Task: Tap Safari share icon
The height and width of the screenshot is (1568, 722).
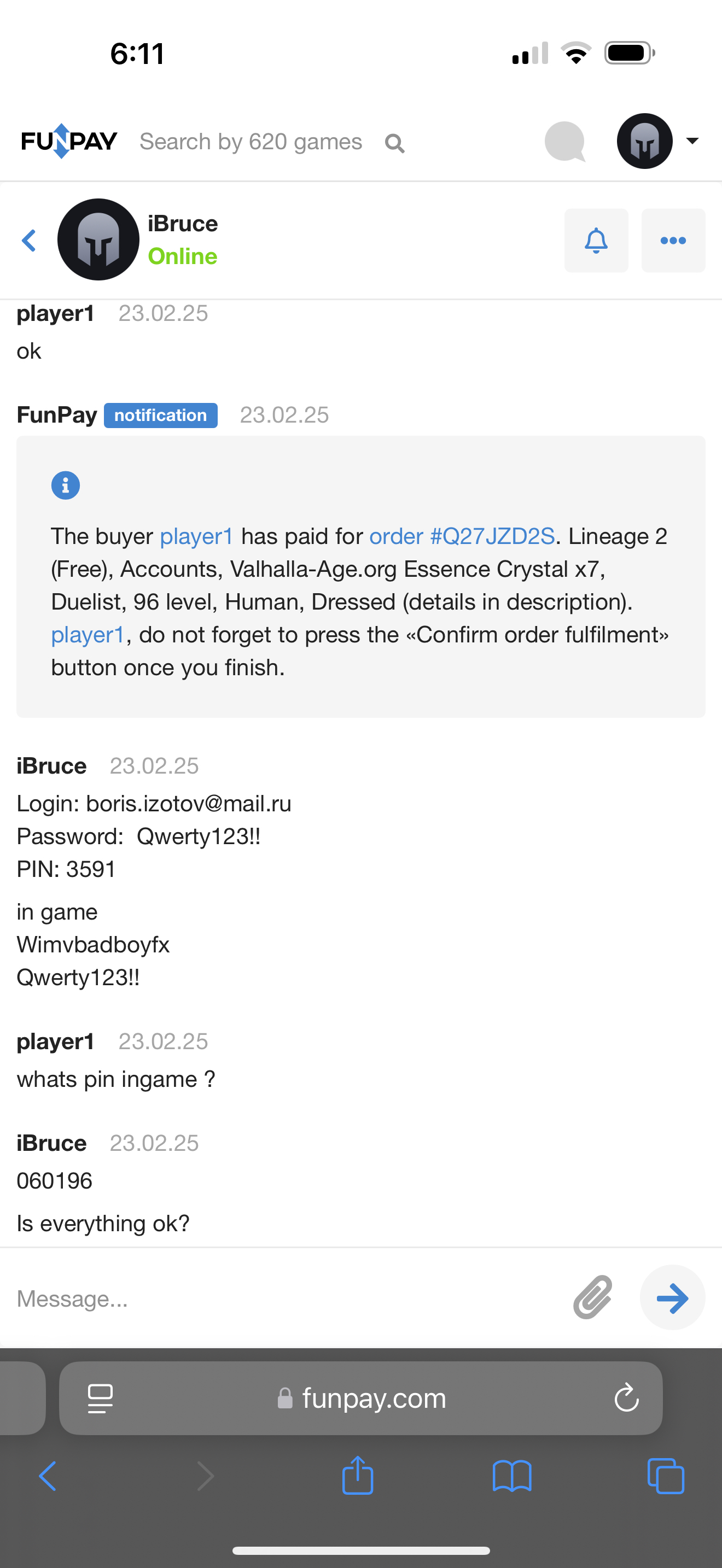Action: 357,1476
